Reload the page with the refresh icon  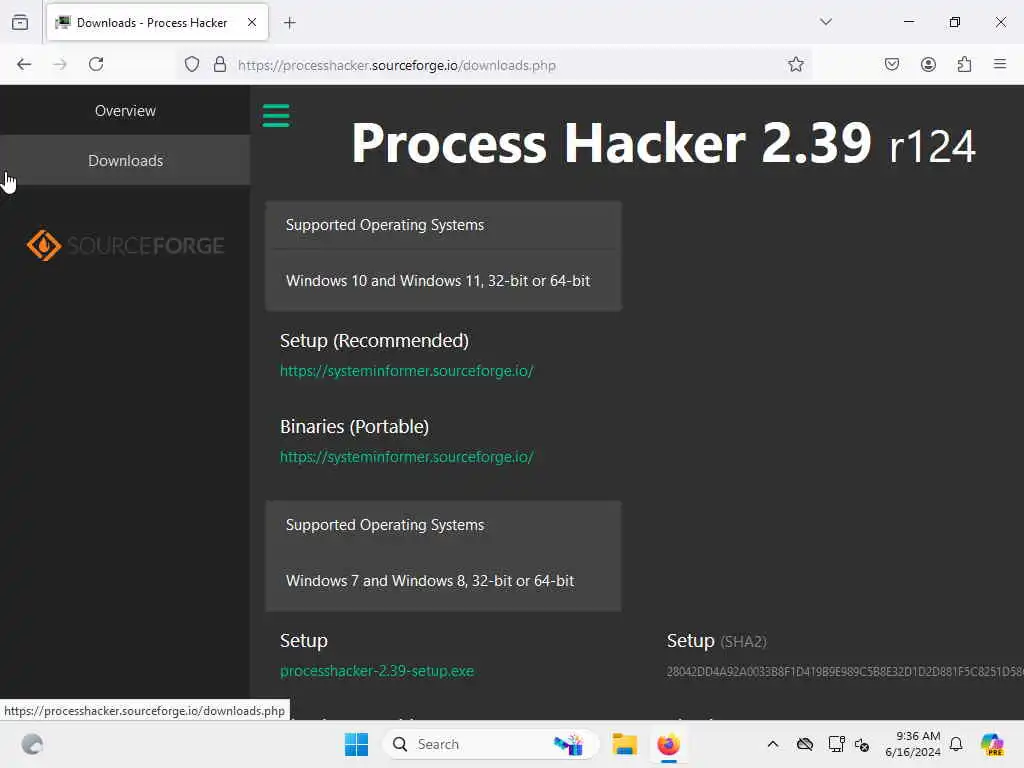click(96, 64)
